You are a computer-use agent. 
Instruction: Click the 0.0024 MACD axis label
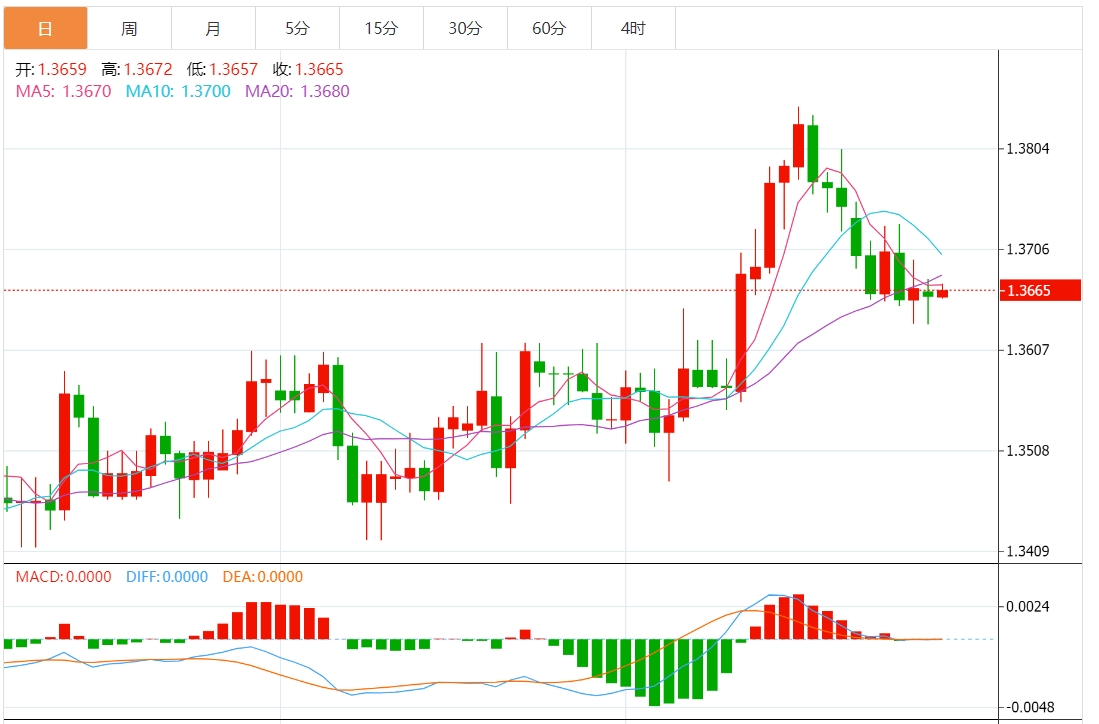point(1028,606)
